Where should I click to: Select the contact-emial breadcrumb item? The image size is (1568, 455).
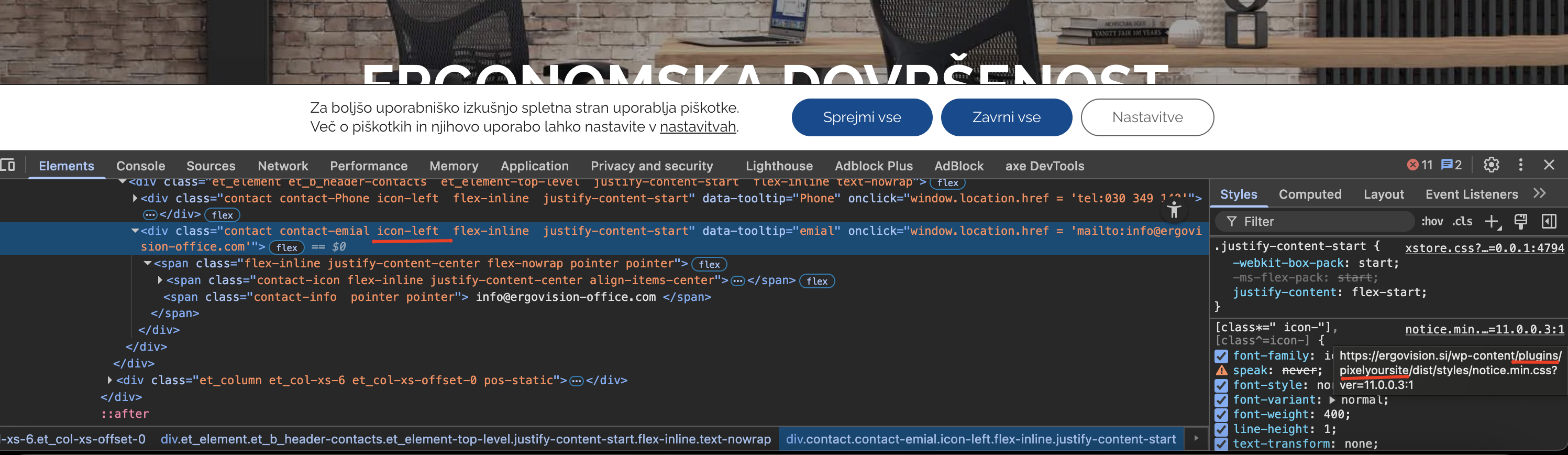click(x=980, y=439)
